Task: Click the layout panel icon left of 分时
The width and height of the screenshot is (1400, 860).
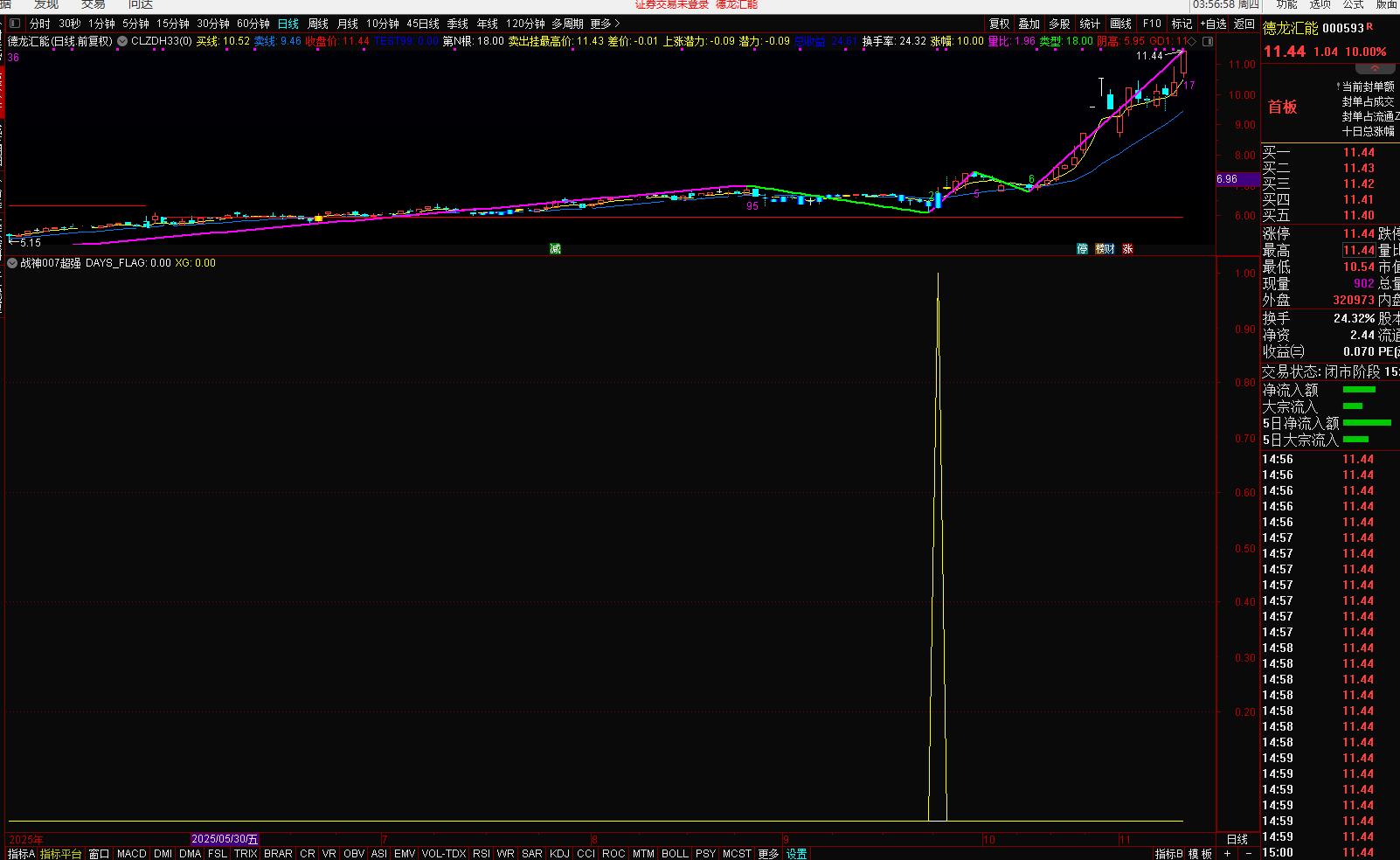Action: pos(14,24)
